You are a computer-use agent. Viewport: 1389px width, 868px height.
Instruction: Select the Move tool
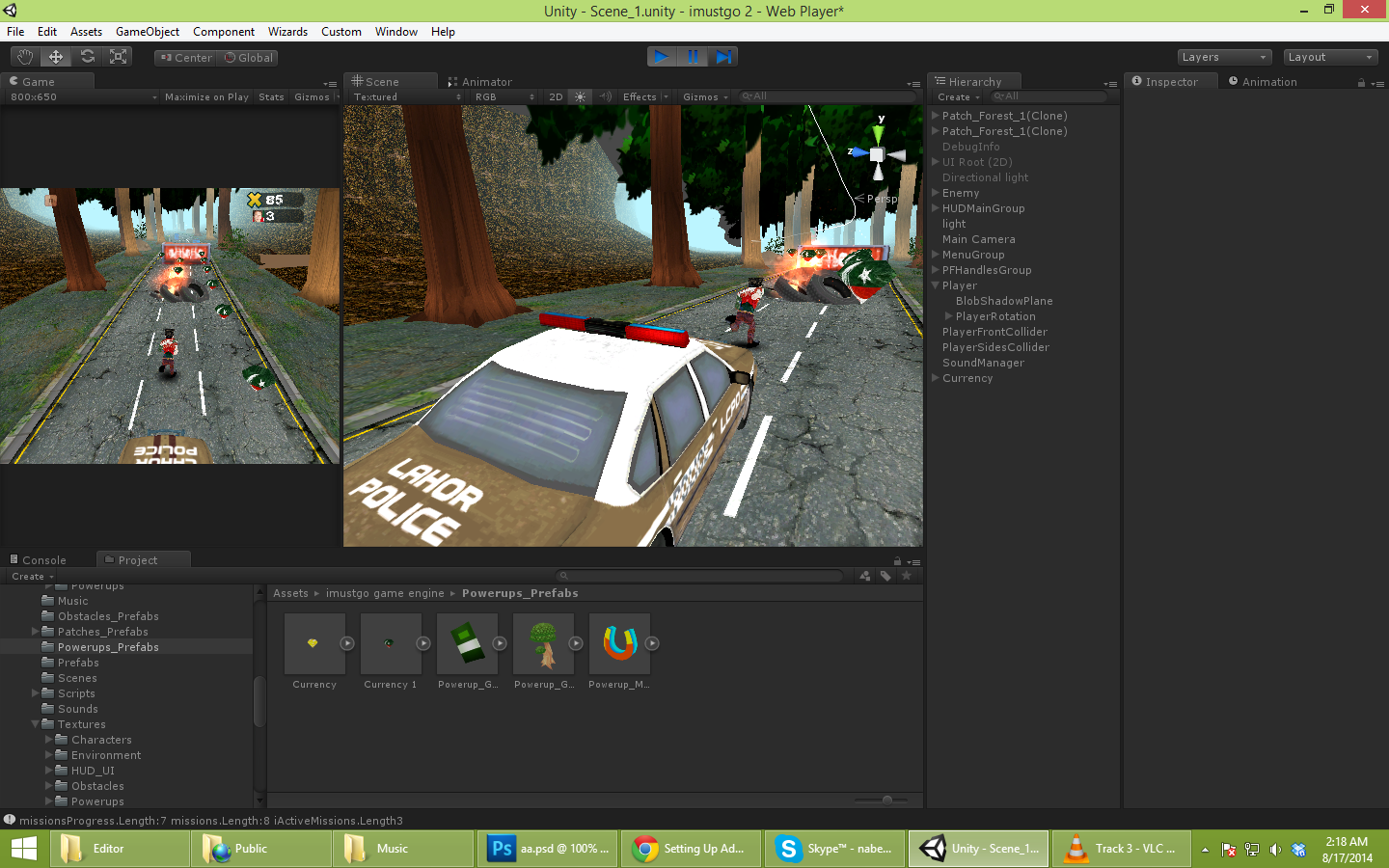[56, 57]
